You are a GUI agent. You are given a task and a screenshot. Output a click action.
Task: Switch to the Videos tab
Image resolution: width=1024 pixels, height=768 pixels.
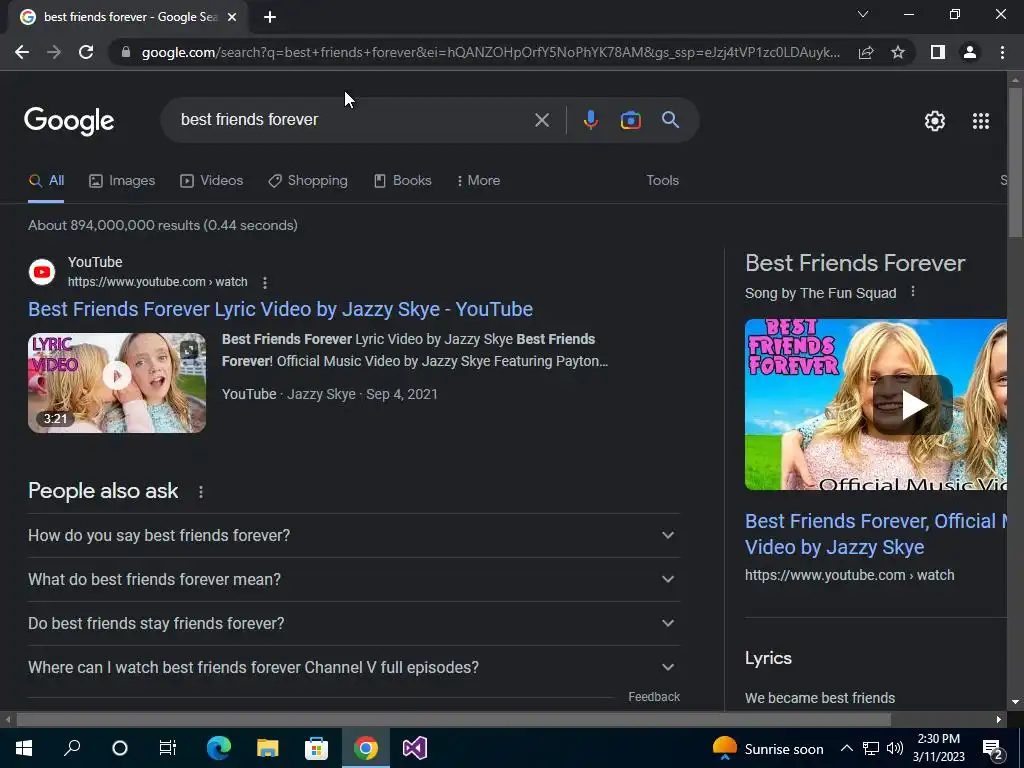pos(212,181)
